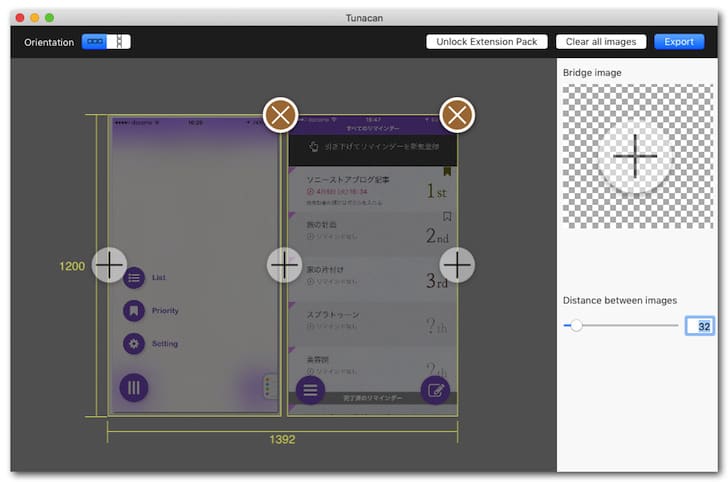
Task: Click the distance value field showing 32
Action: tap(700, 326)
